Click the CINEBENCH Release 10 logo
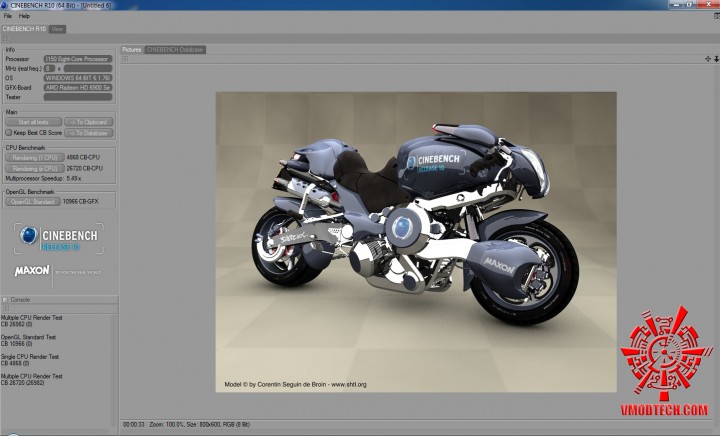Image resolution: width=720 pixels, height=436 pixels. click(x=59, y=238)
